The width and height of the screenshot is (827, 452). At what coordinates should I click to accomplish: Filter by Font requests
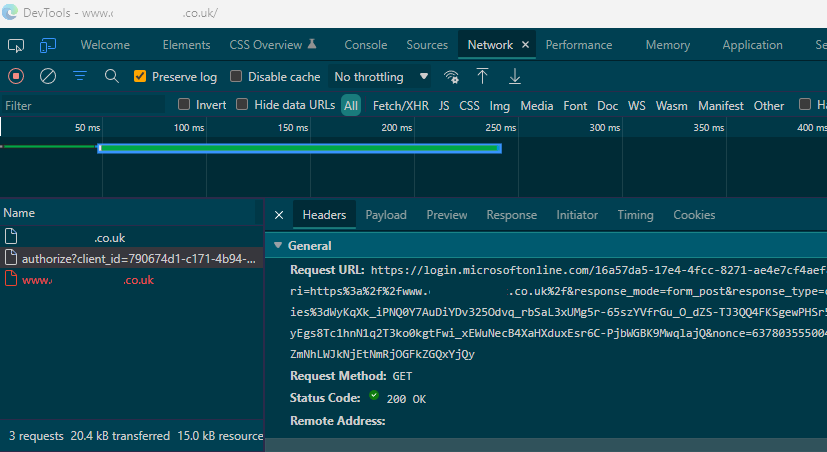coord(575,105)
